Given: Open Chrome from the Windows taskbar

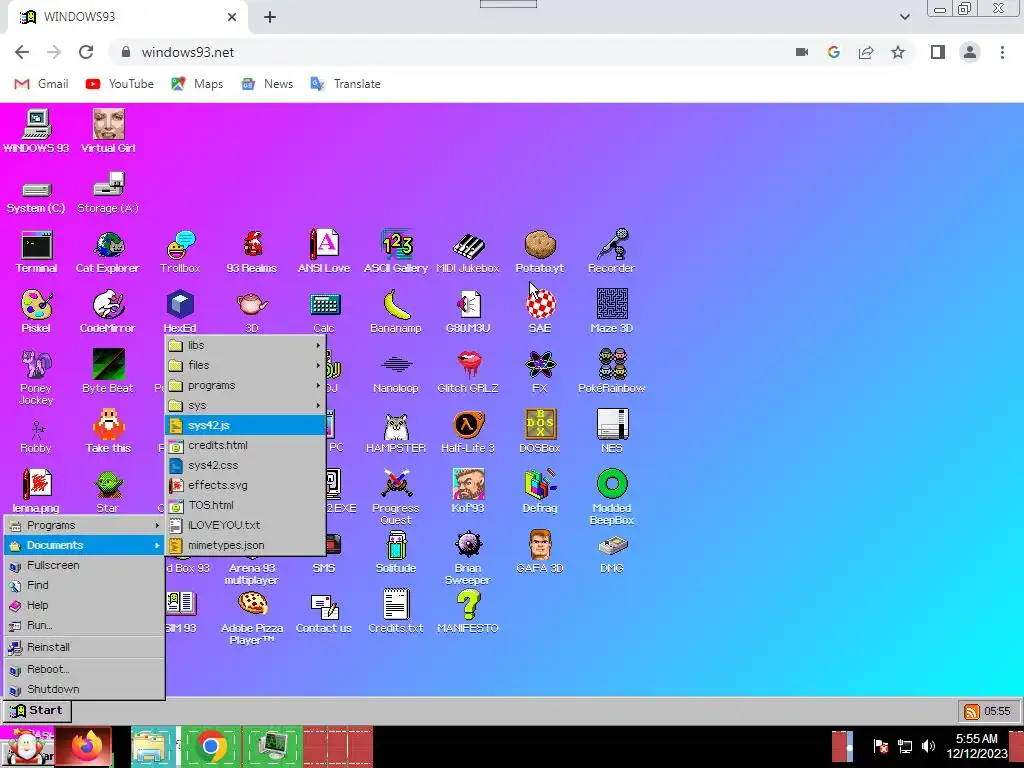Looking at the screenshot, I should pos(211,746).
